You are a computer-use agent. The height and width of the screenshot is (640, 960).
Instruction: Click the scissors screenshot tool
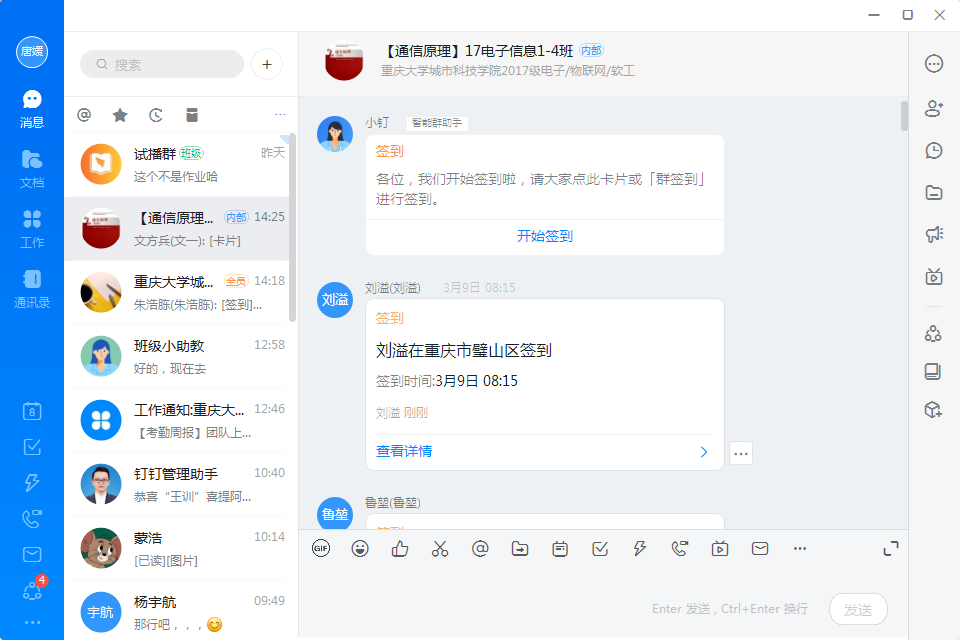point(440,548)
